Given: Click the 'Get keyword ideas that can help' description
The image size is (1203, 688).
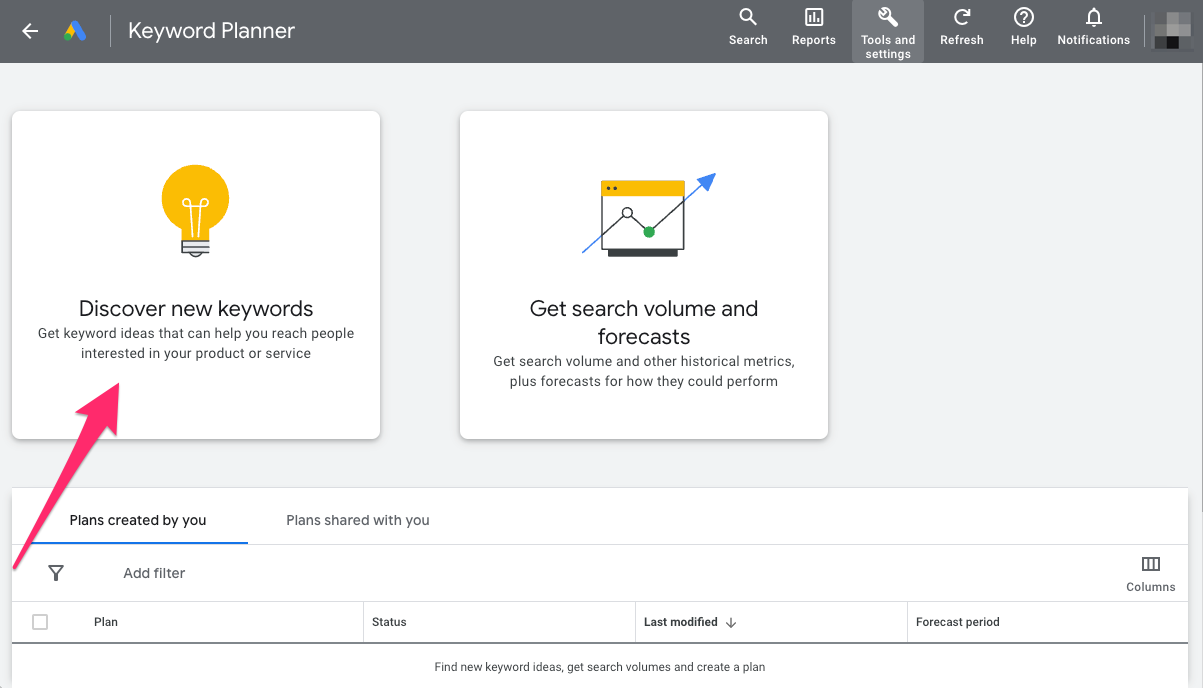Looking at the screenshot, I should (x=196, y=343).
